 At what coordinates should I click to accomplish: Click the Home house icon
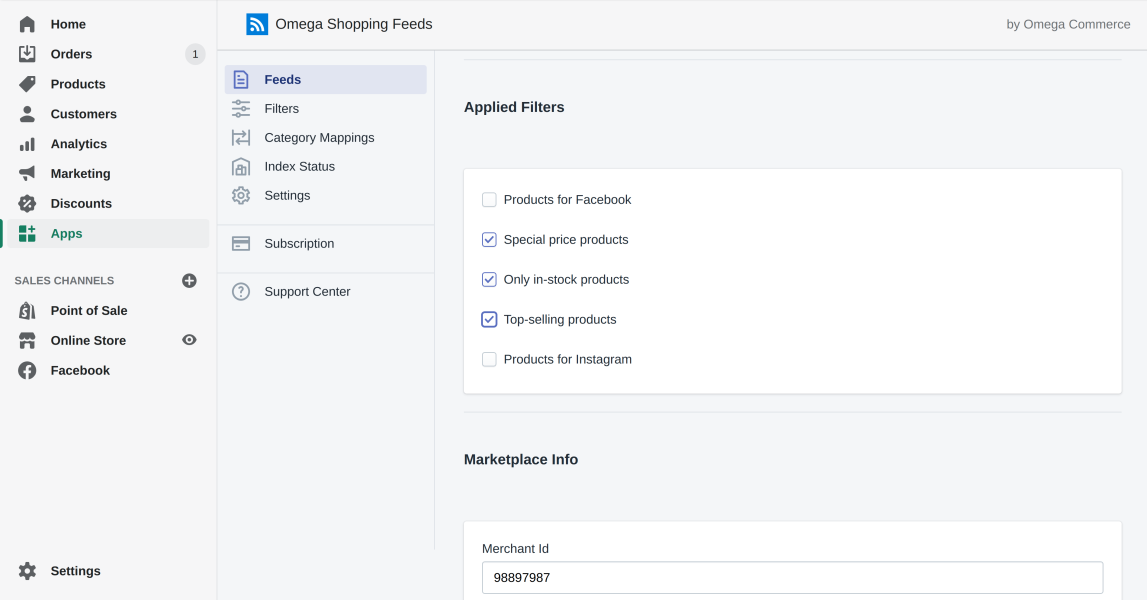tap(27, 24)
